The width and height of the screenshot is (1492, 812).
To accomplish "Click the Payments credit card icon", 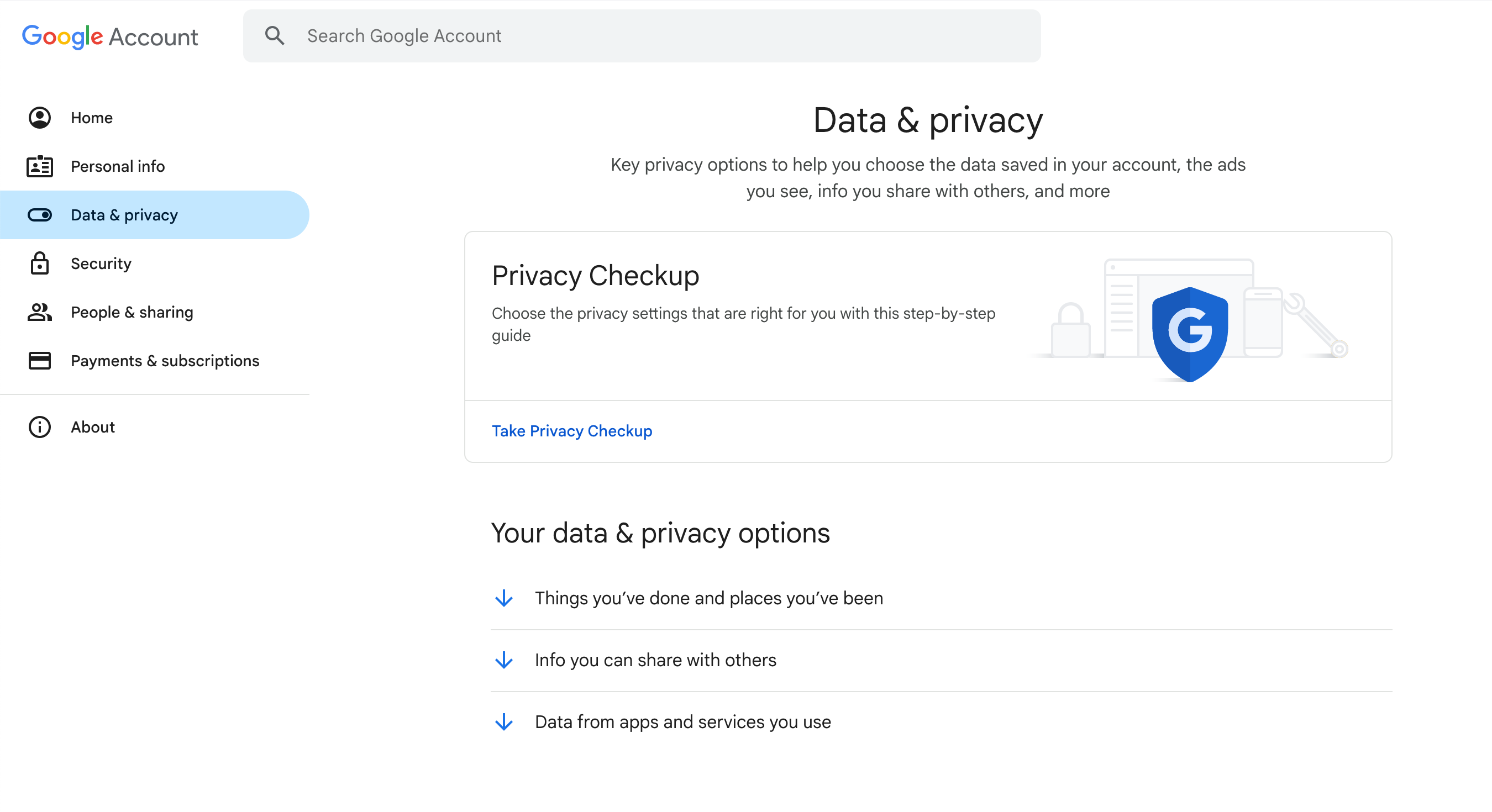I will tap(39, 361).
